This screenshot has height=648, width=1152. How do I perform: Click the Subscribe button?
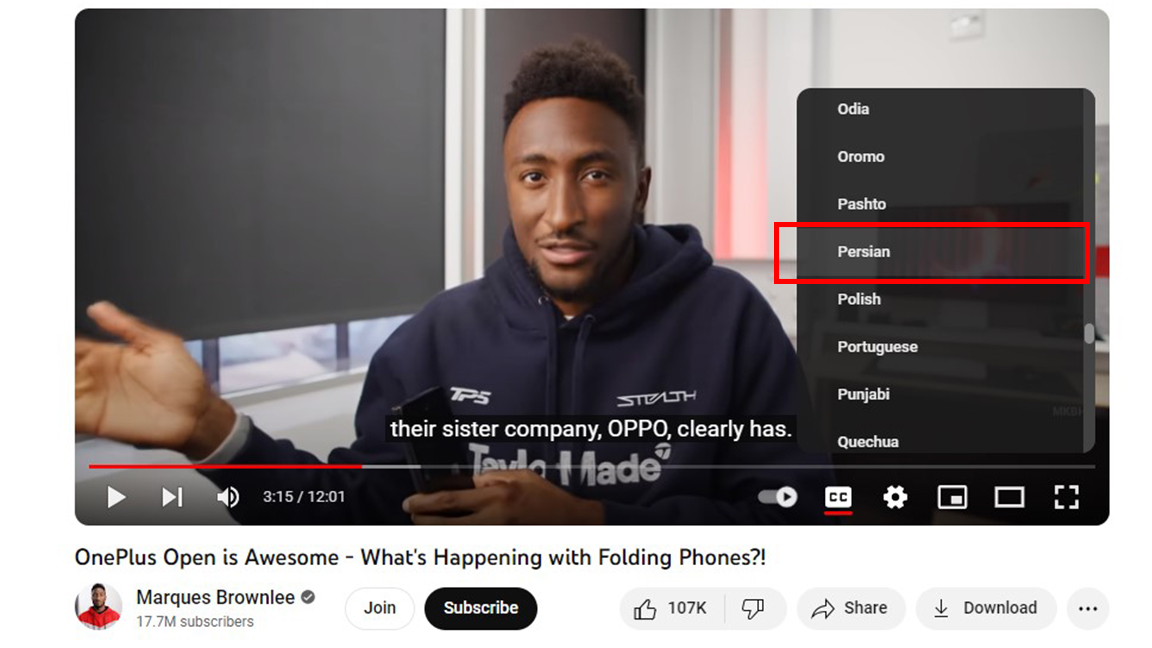tap(480, 608)
